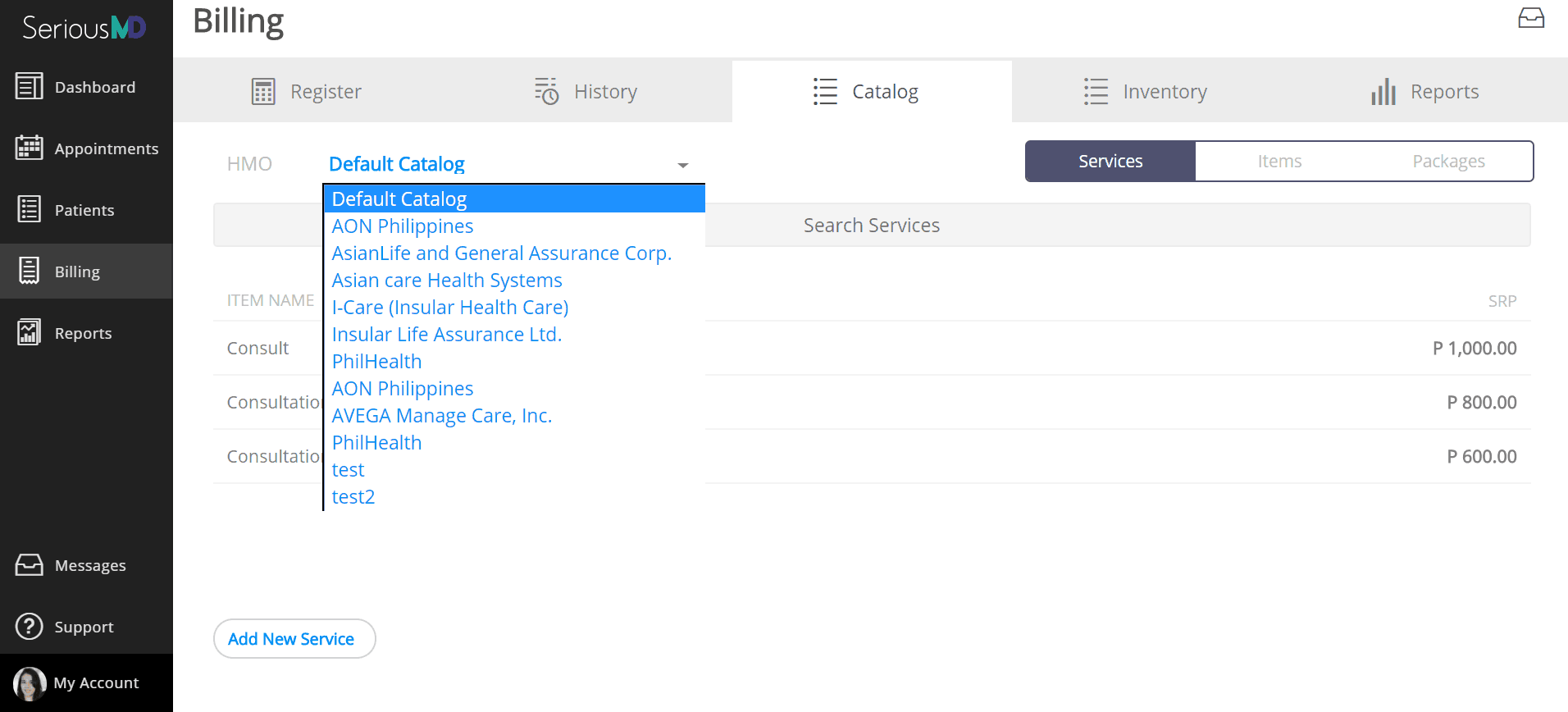Collapse the HMO dropdown via its arrow
1568x712 pixels.
(682, 165)
